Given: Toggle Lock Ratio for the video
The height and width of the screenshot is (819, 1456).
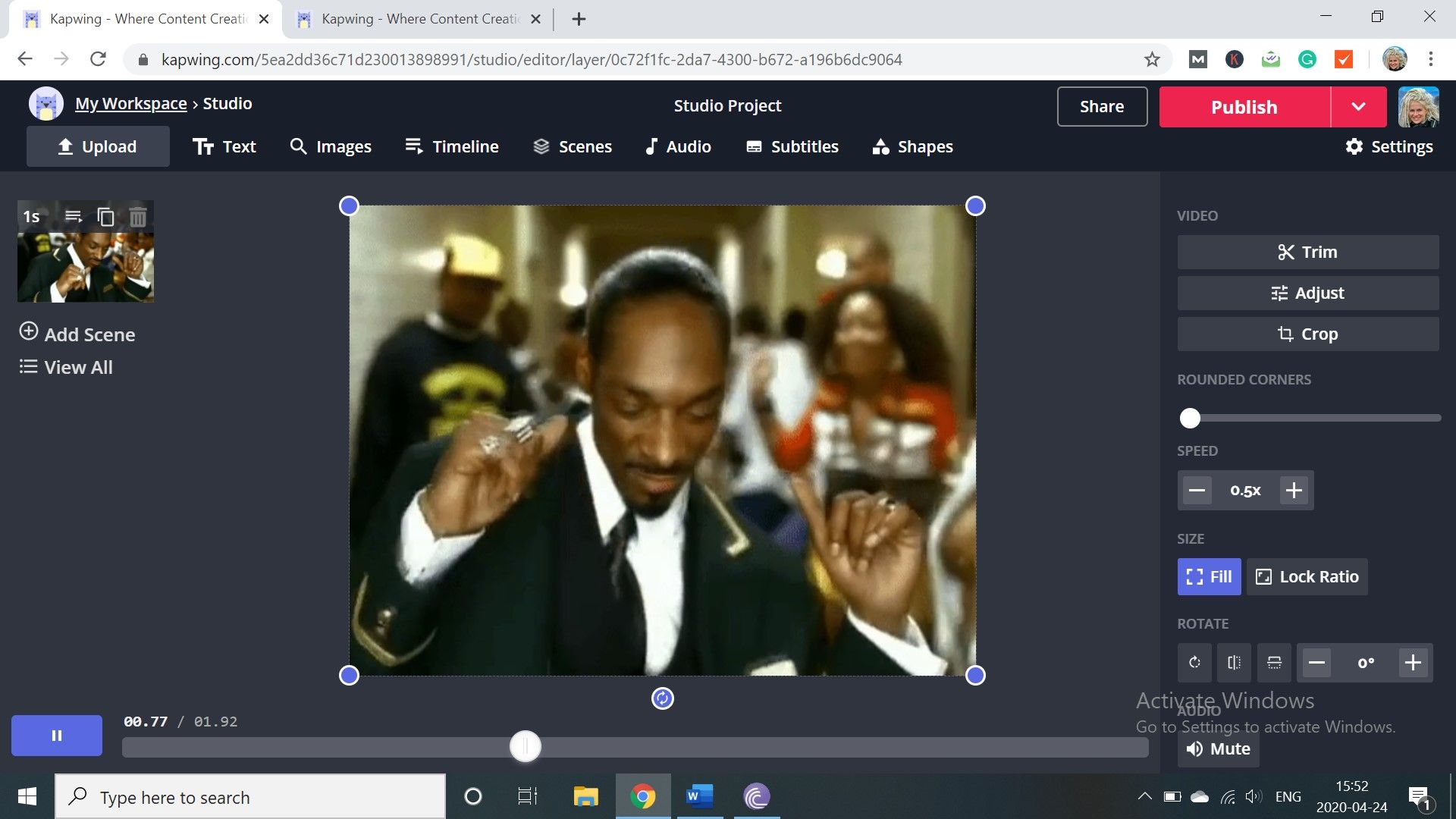Looking at the screenshot, I should point(1307,576).
